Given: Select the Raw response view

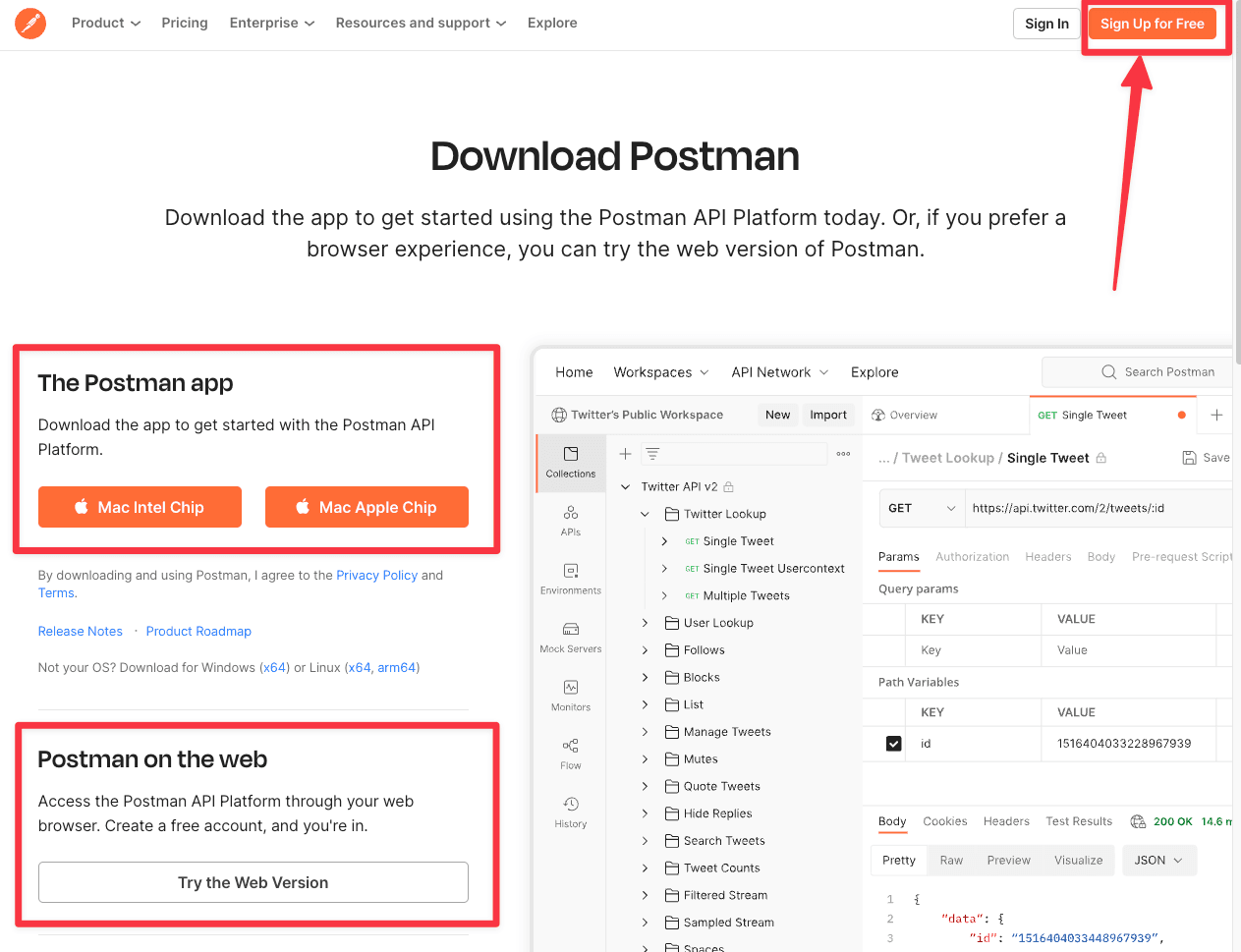Looking at the screenshot, I should tap(951, 861).
